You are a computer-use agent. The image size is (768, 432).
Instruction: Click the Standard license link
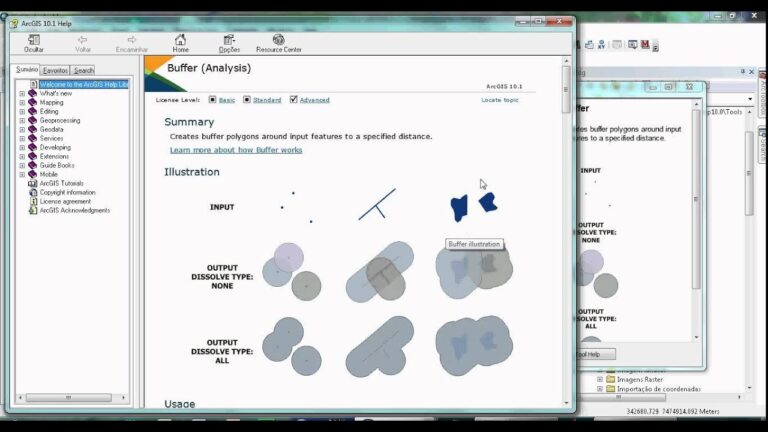(x=267, y=100)
